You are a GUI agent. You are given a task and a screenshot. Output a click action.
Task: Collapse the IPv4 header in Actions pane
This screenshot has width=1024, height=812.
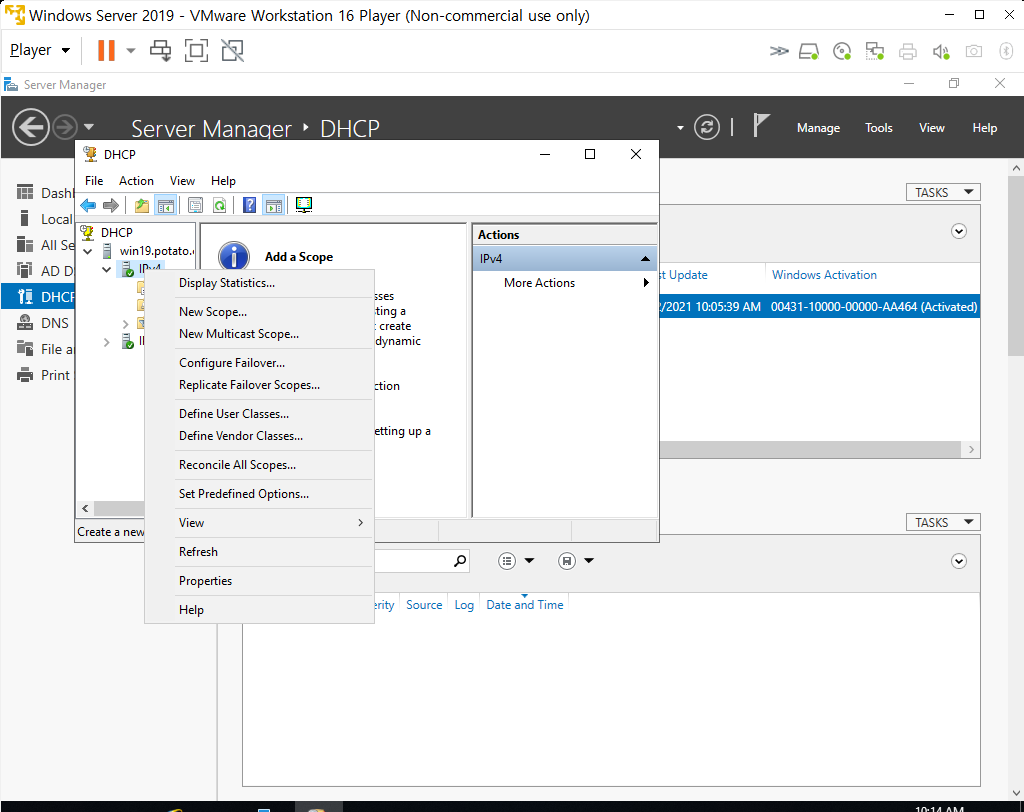(x=645, y=259)
